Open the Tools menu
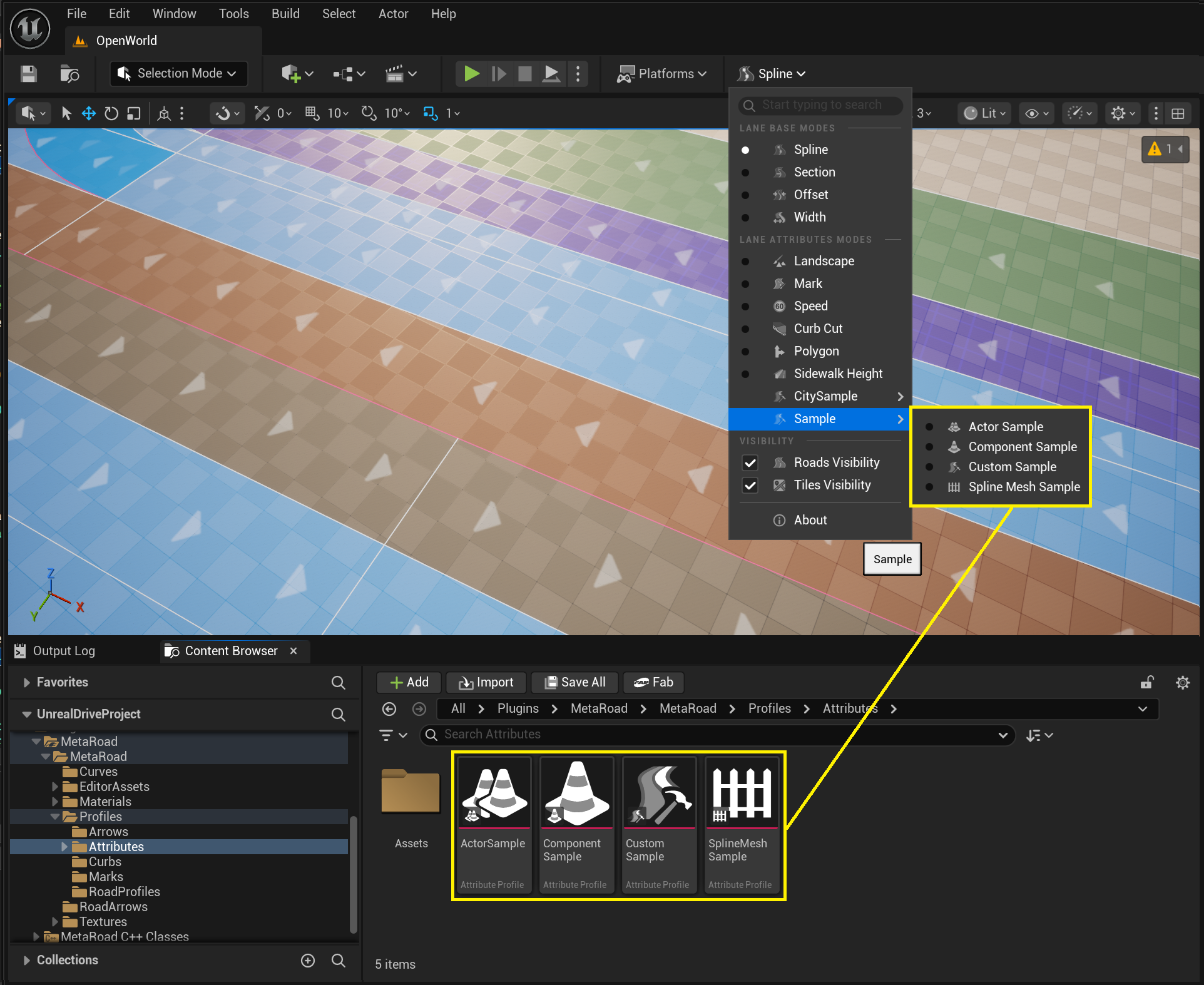This screenshot has height=985, width=1204. tap(233, 14)
